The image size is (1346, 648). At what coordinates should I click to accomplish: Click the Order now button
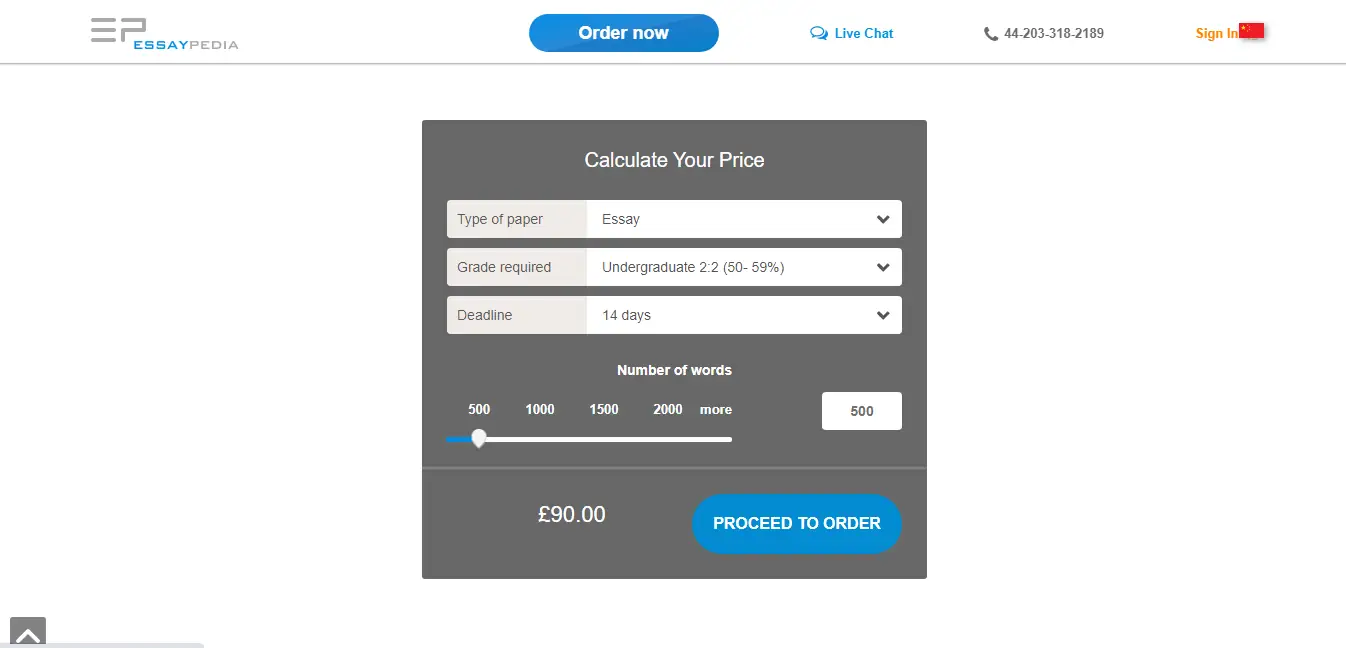[x=623, y=32]
